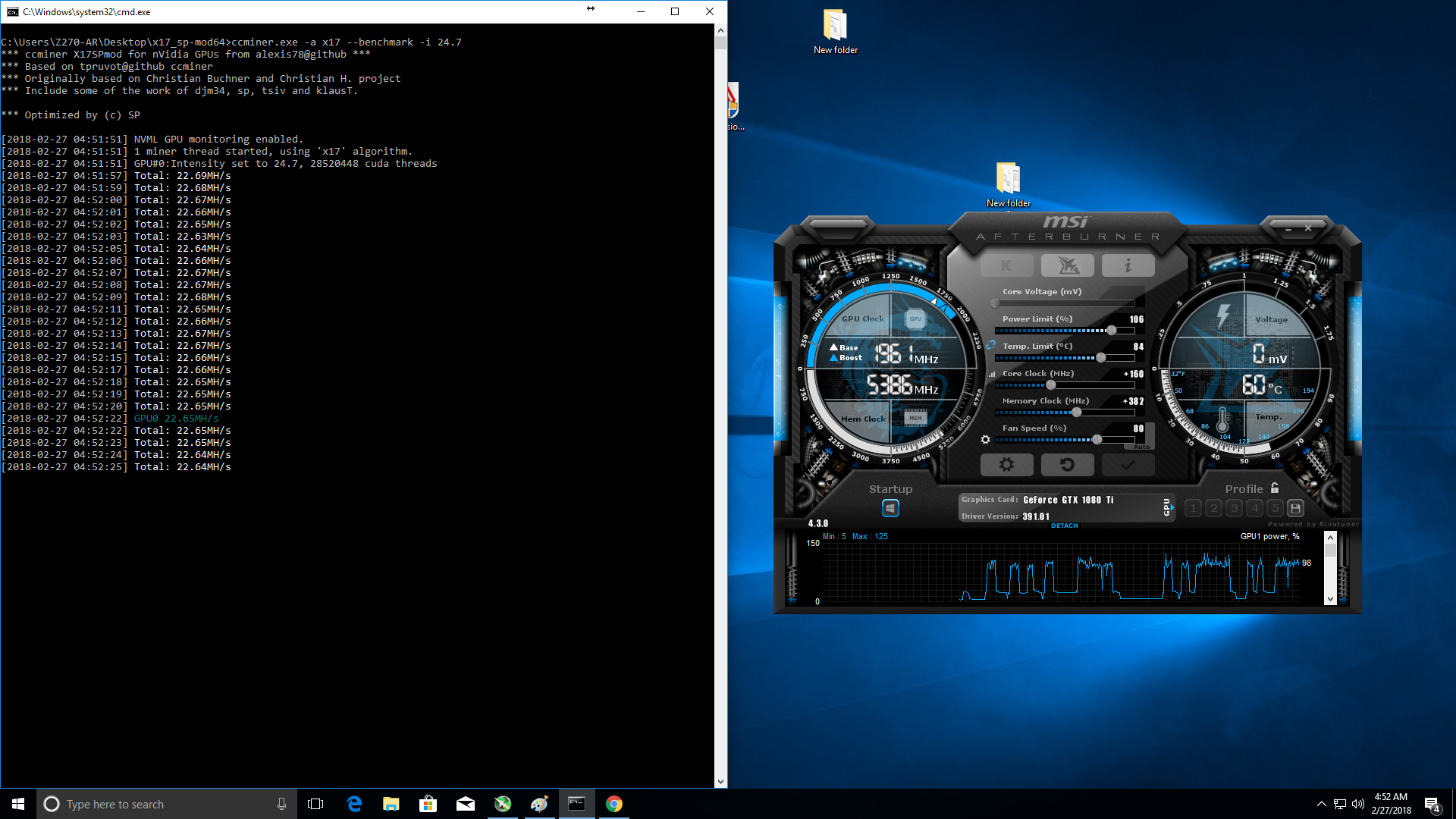Screen dimensions: 1456x819
Task: Apply settings with the checkmark button
Action: click(1128, 465)
